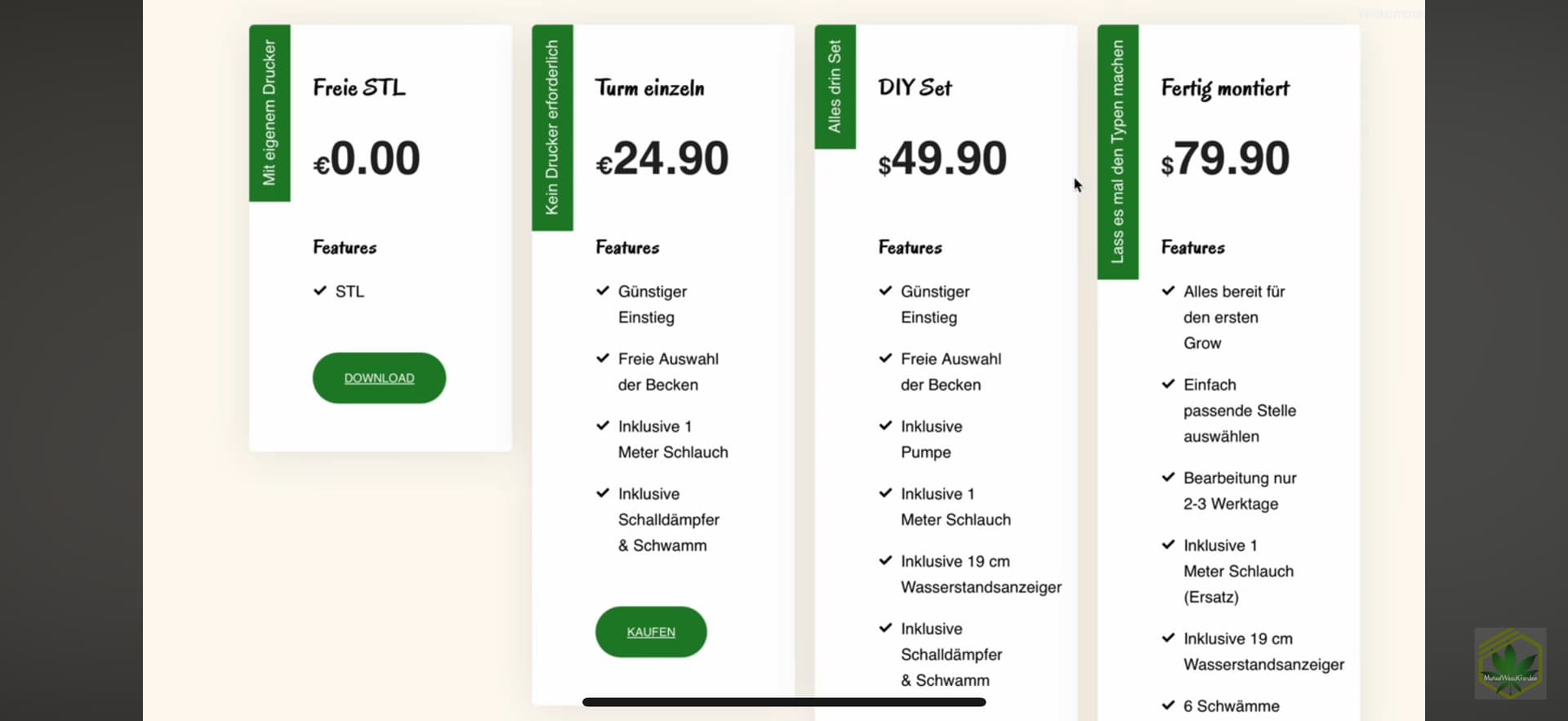Select the 'DIY Set' card heading
This screenshot has width=1568, height=721.
point(915,87)
